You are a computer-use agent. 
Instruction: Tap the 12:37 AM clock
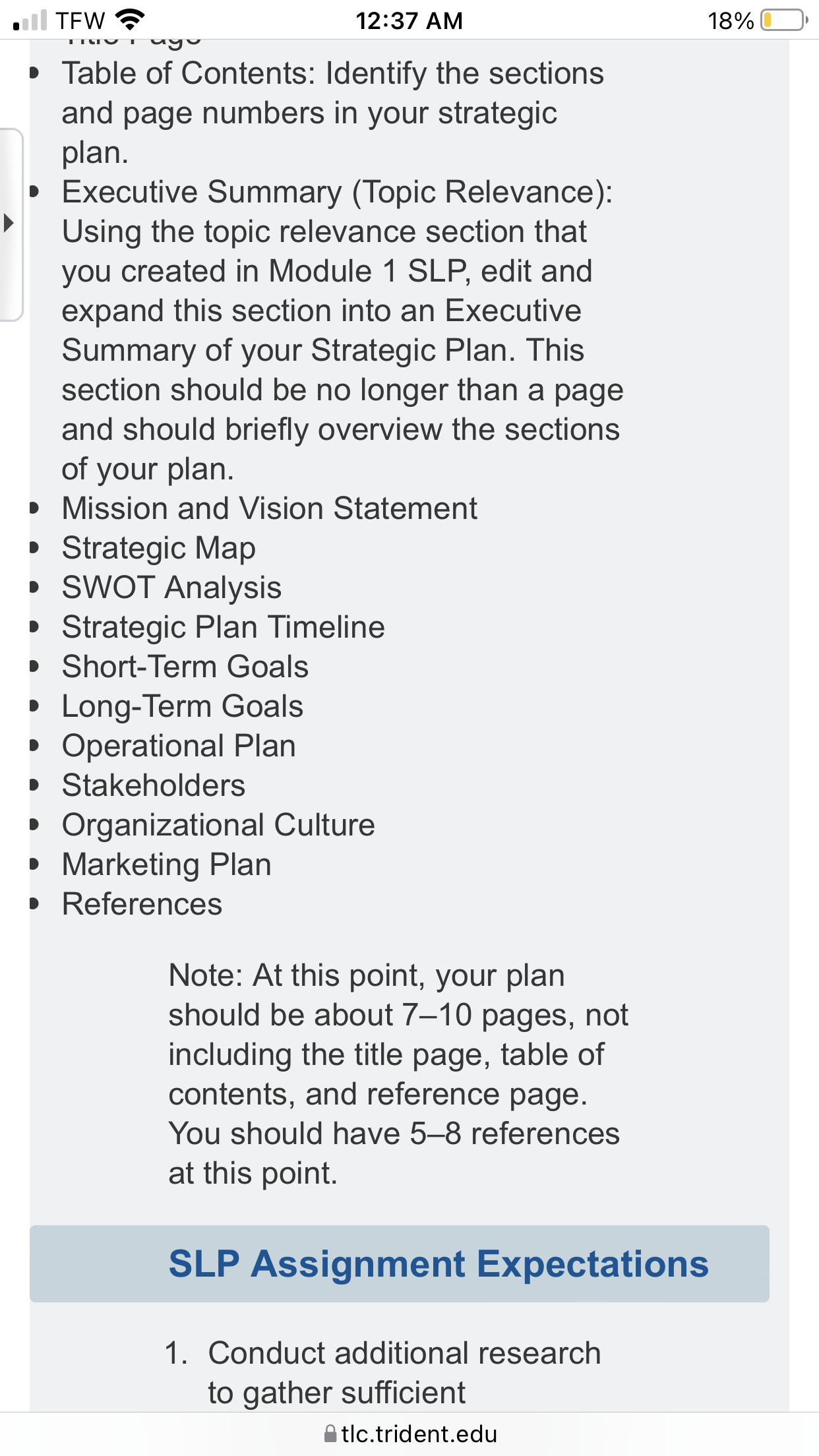pos(409,20)
